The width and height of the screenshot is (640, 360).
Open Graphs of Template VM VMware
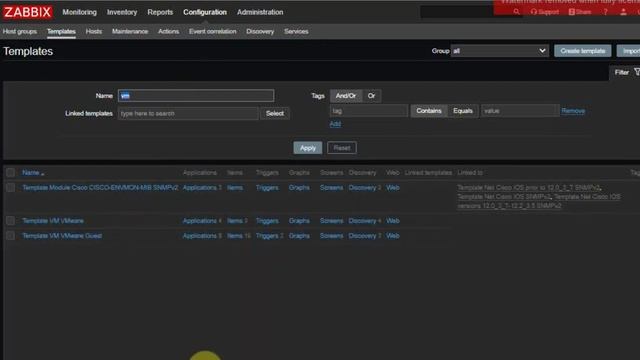[299, 221]
